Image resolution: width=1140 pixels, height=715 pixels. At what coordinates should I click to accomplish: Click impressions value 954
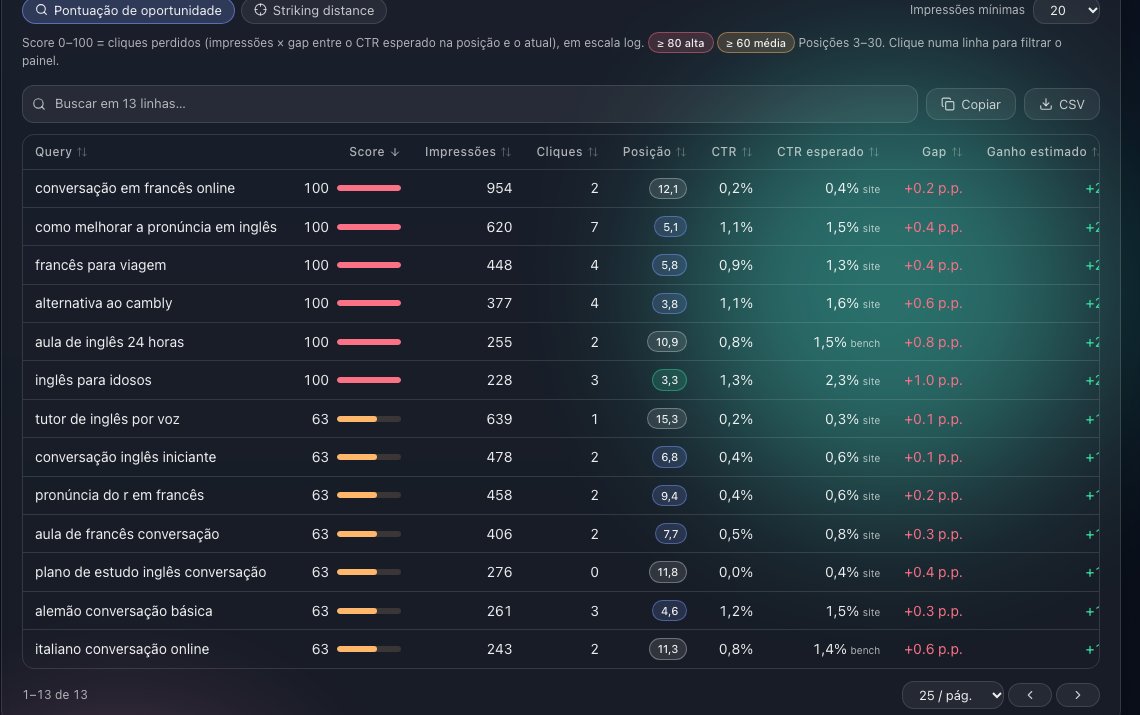(x=499, y=188)
